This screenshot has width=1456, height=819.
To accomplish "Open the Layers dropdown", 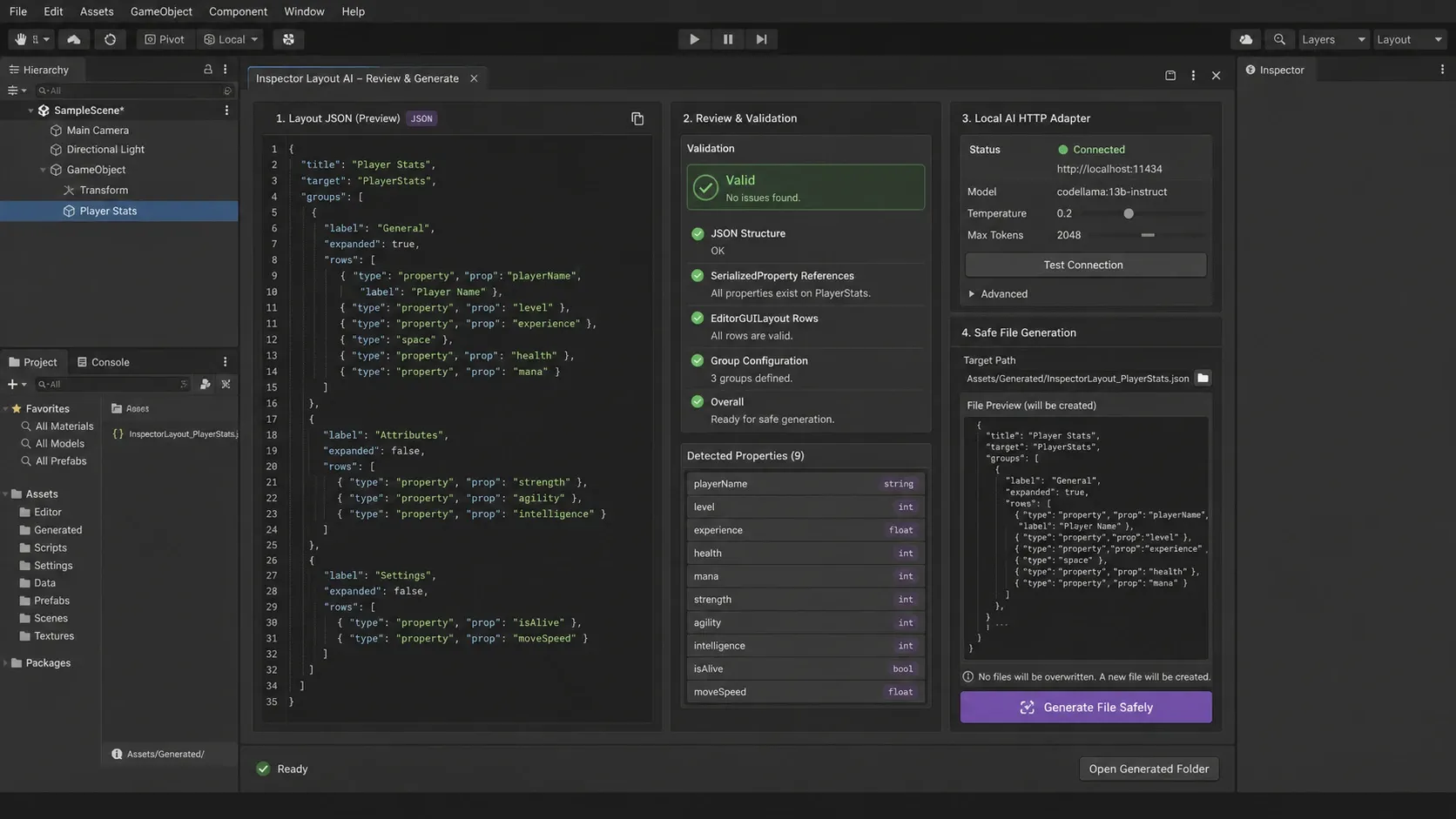I will click(1332, 39).
